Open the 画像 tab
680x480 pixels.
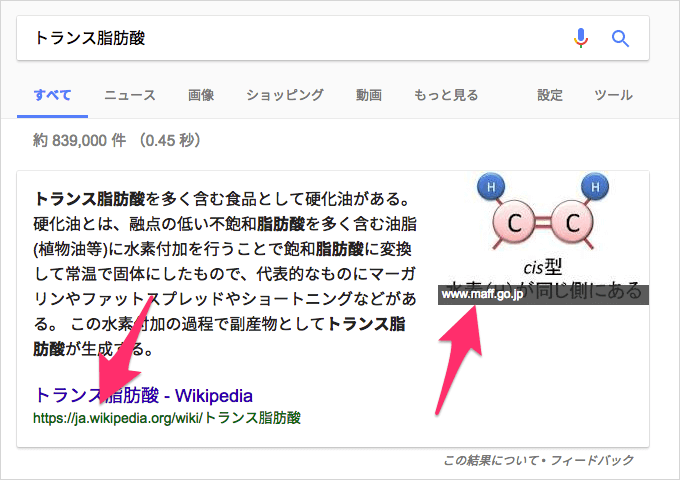pyautogui.click(x=201, y=95)
